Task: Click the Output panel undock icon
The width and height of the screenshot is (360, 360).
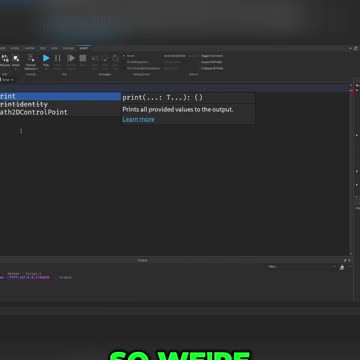Action: pyautogui.click(x=345, y=260)
